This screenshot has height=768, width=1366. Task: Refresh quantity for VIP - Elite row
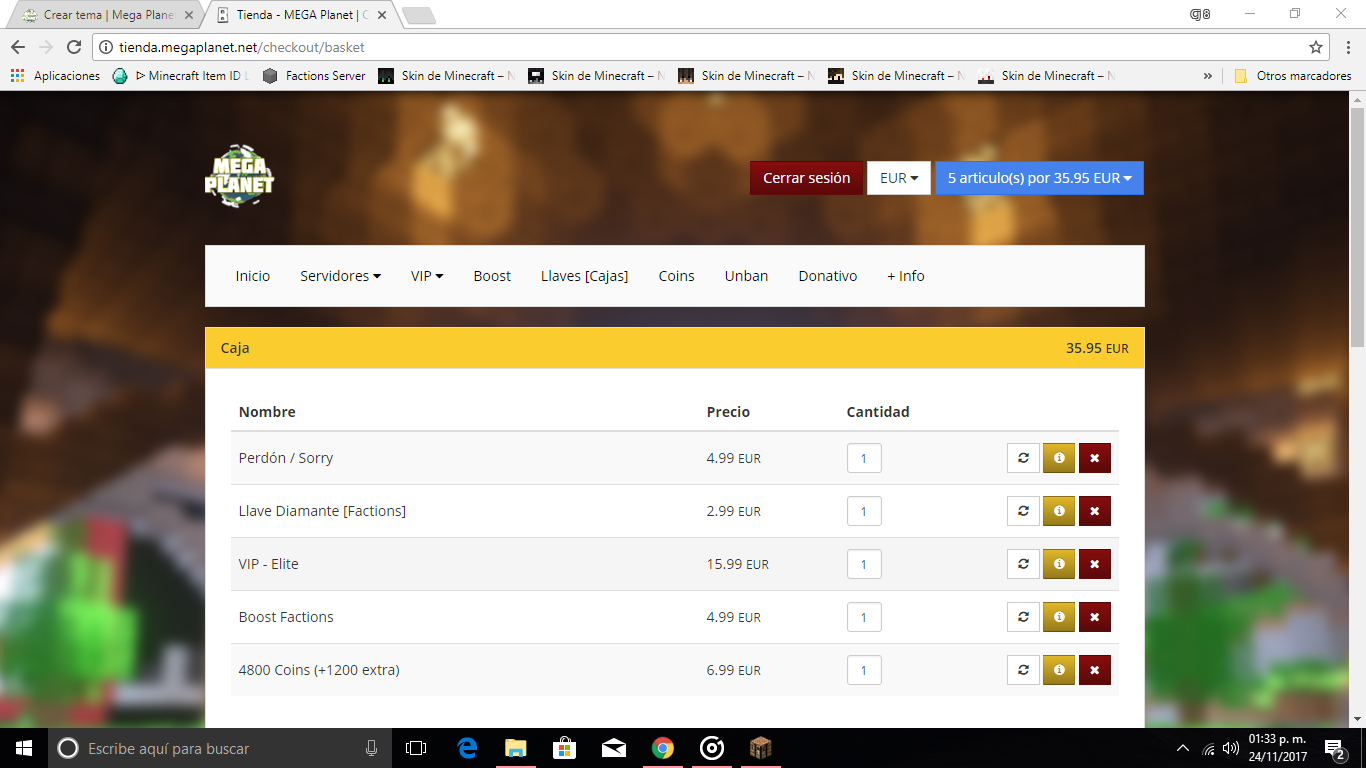click(1023, 564)
